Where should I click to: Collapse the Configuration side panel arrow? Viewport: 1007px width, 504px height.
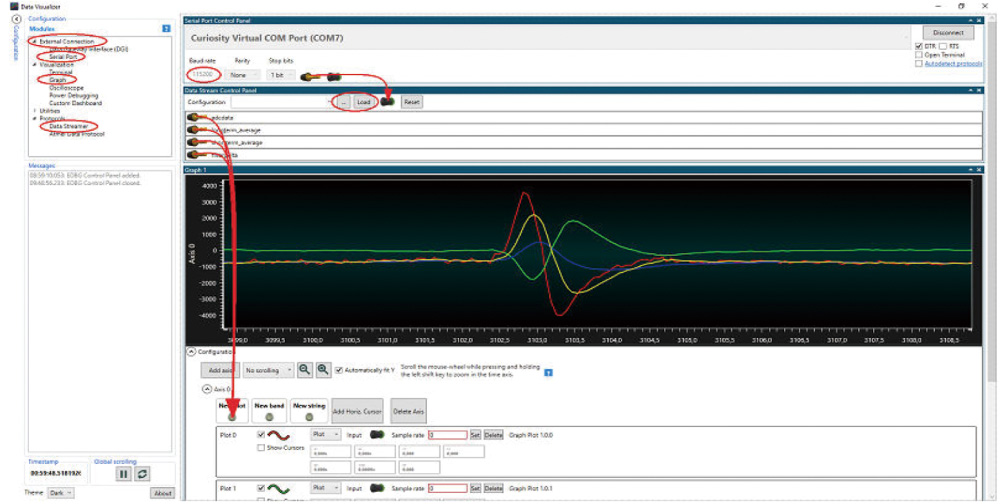coord(17,19)
